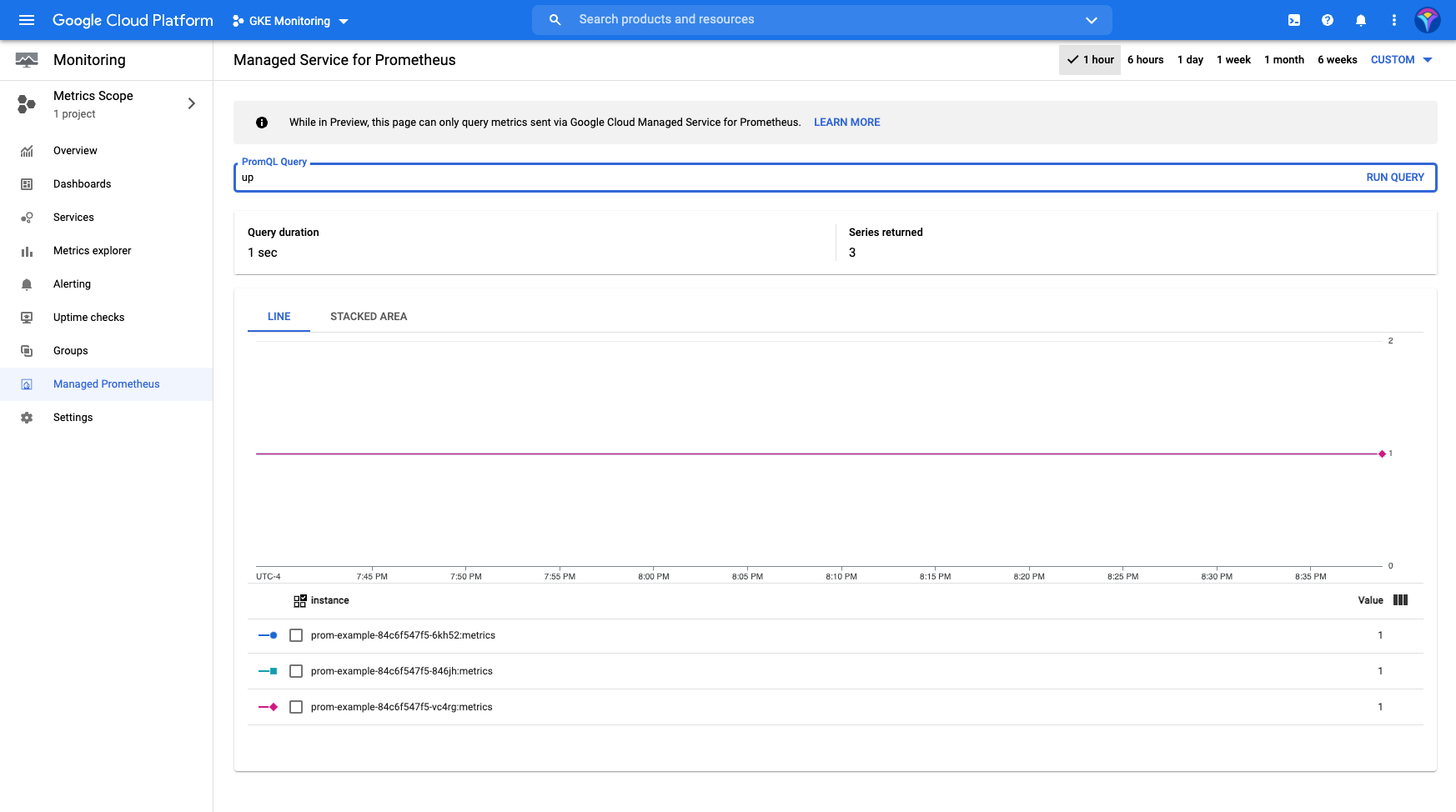Click the Uptime checks monitor icon
This screenshot has width=1456, height=812.
point(27,318)
